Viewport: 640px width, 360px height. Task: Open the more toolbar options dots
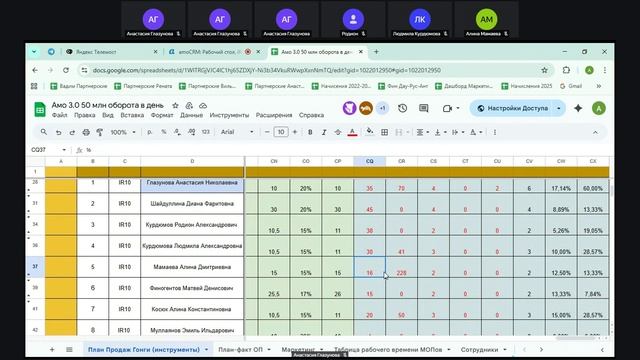click(495, 132)
